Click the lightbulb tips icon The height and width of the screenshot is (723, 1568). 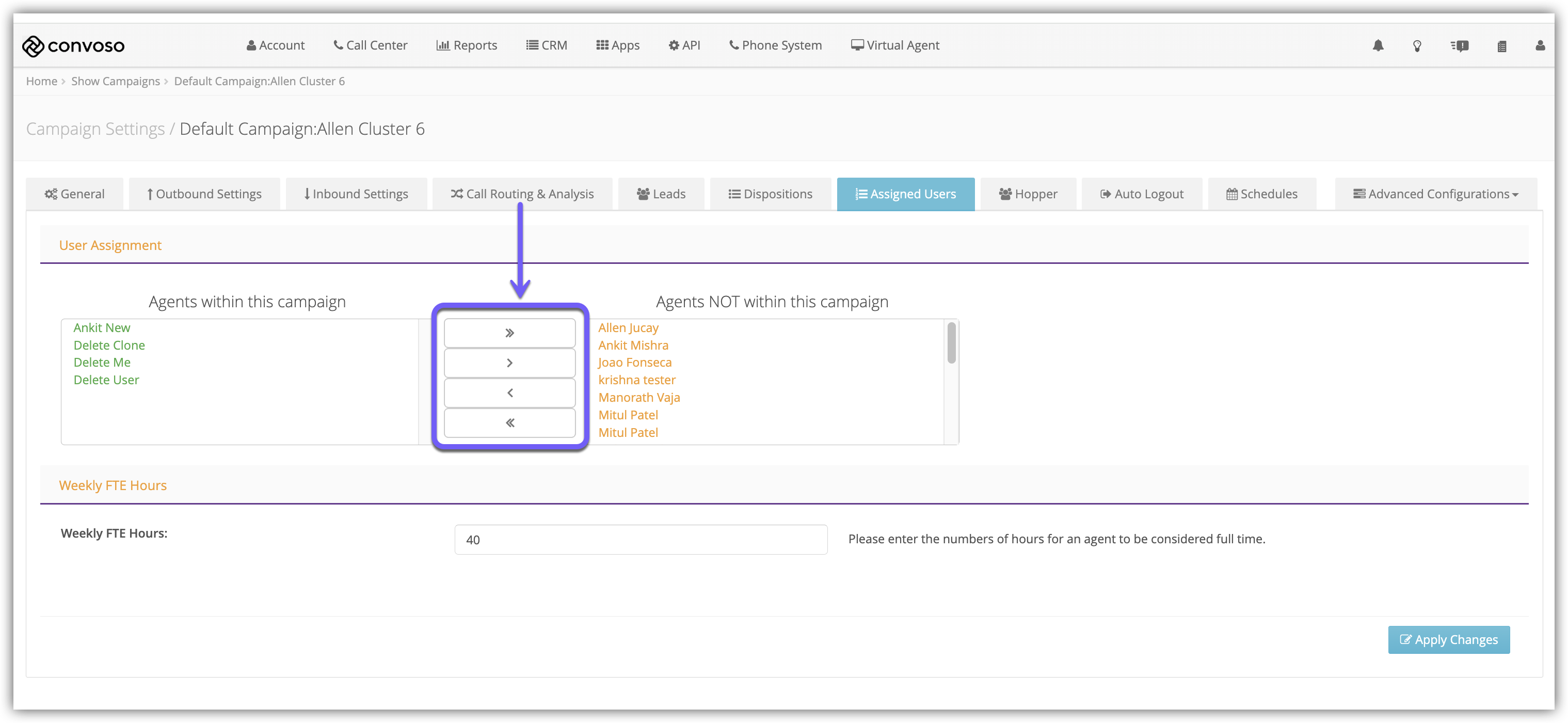(1417, 45)
